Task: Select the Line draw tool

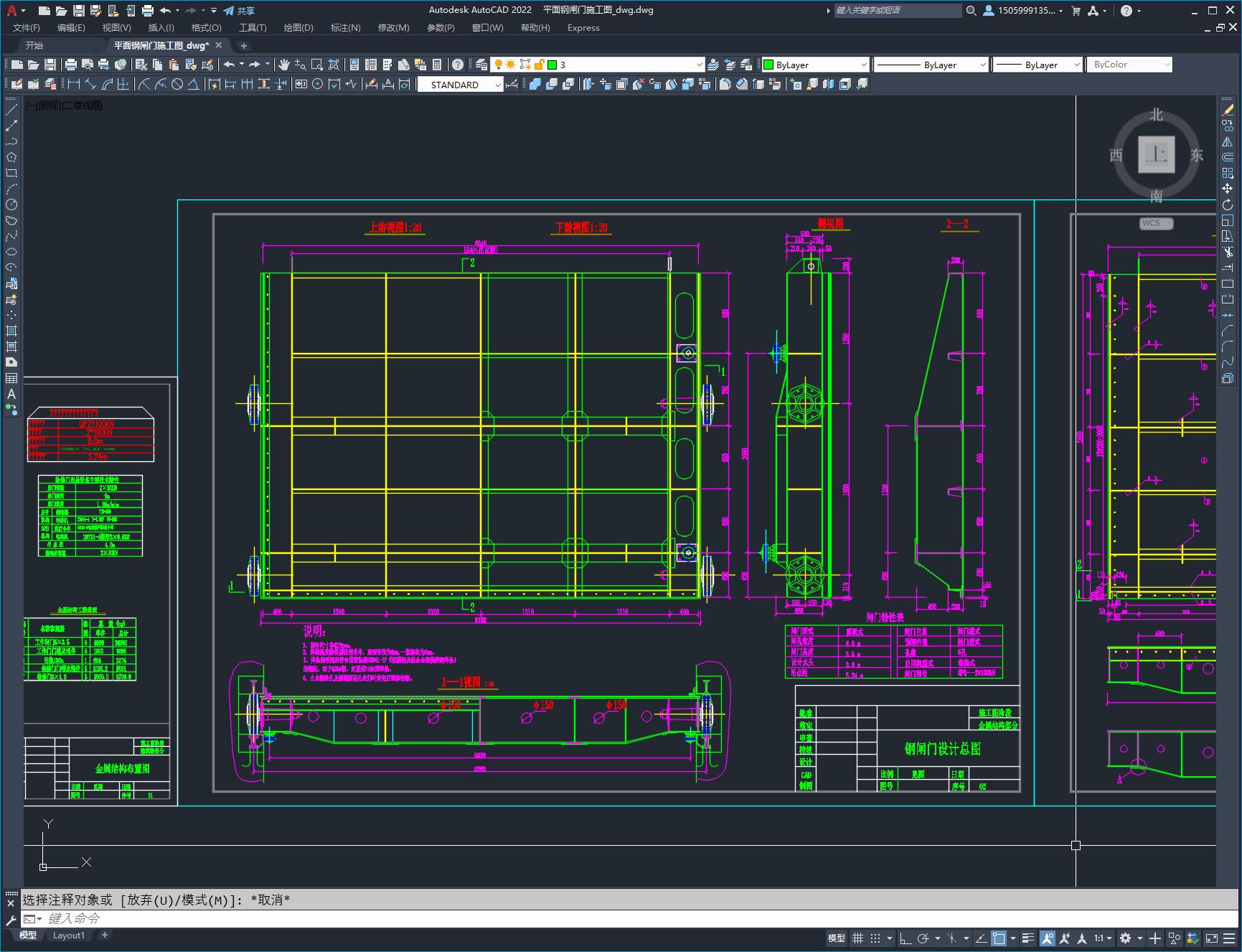Action: click(x=11, y=110)
